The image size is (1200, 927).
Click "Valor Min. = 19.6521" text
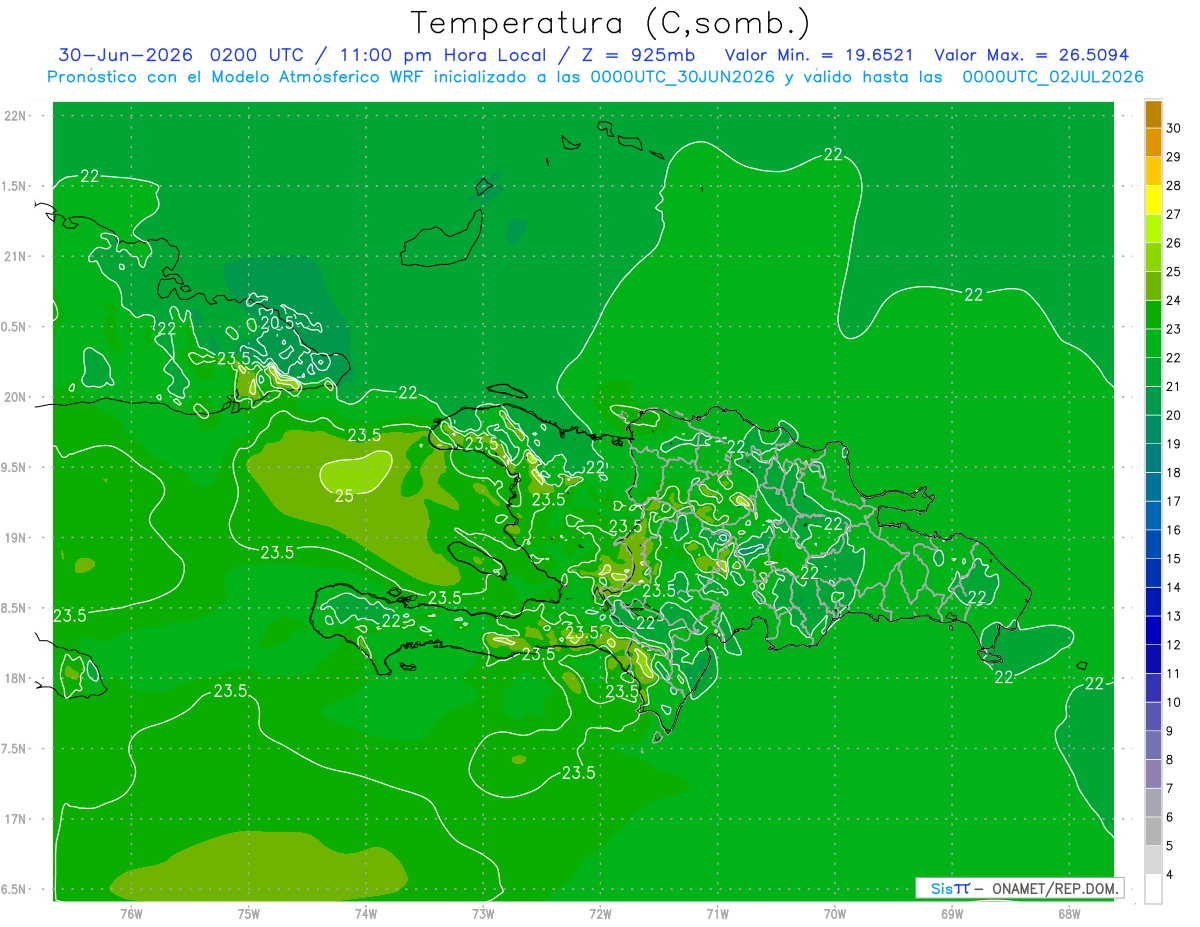point(819,55)
